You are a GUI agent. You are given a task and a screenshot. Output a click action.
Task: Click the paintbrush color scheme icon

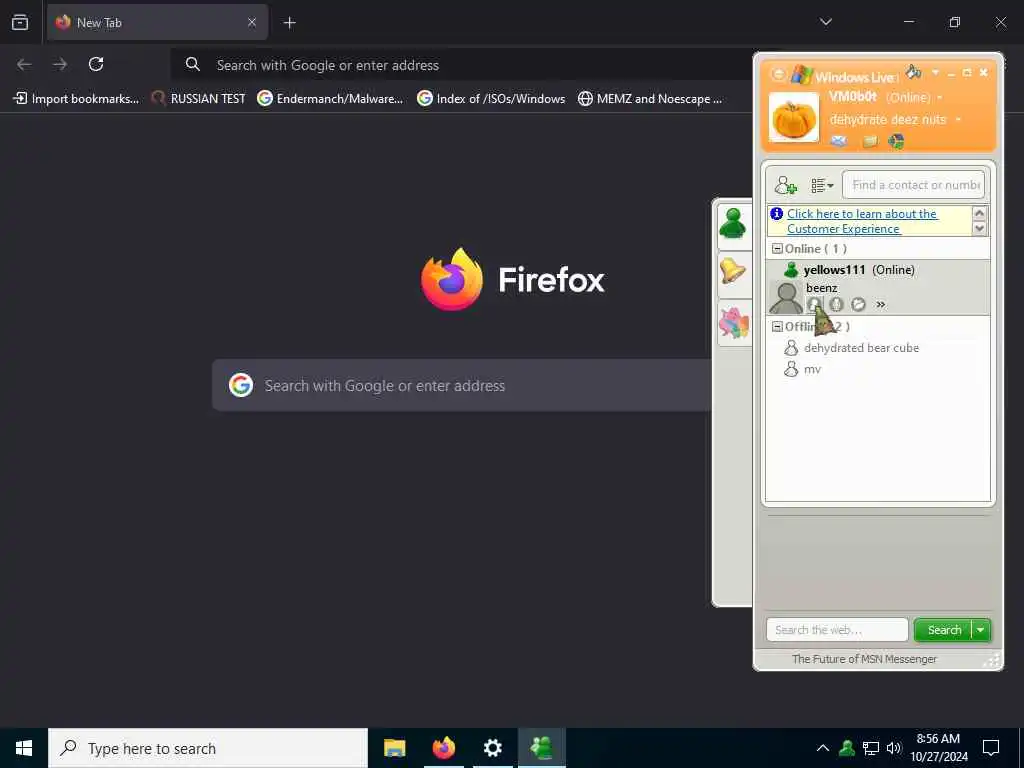point(914,71)
